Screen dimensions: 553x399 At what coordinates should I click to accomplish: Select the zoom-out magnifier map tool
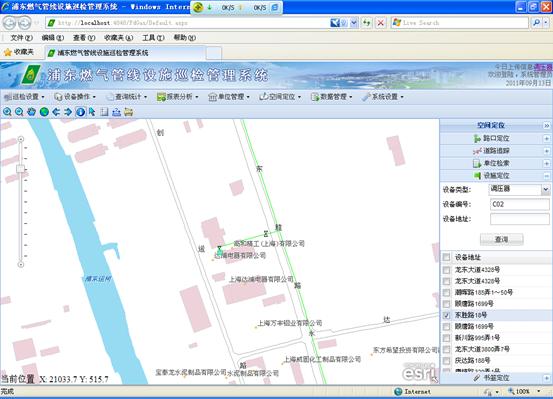pos(19,112)
